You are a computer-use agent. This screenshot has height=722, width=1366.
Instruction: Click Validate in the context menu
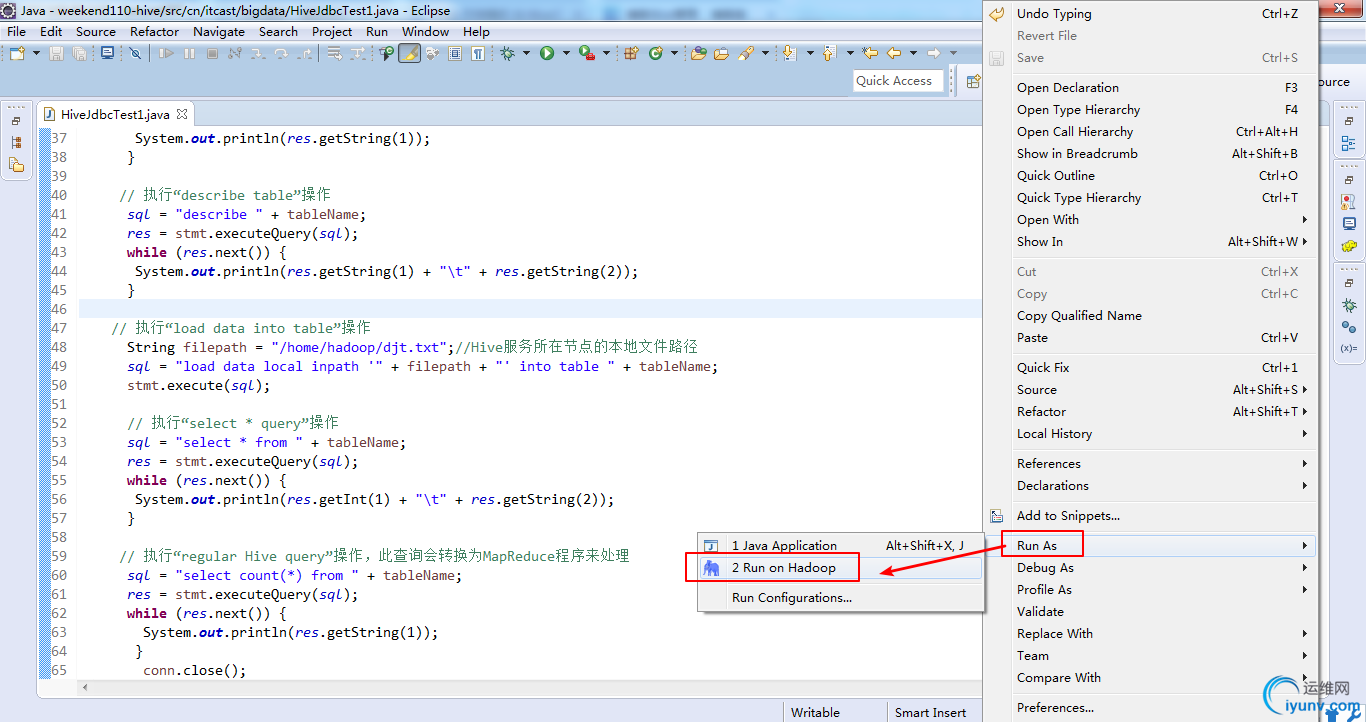pos(1150,612)
